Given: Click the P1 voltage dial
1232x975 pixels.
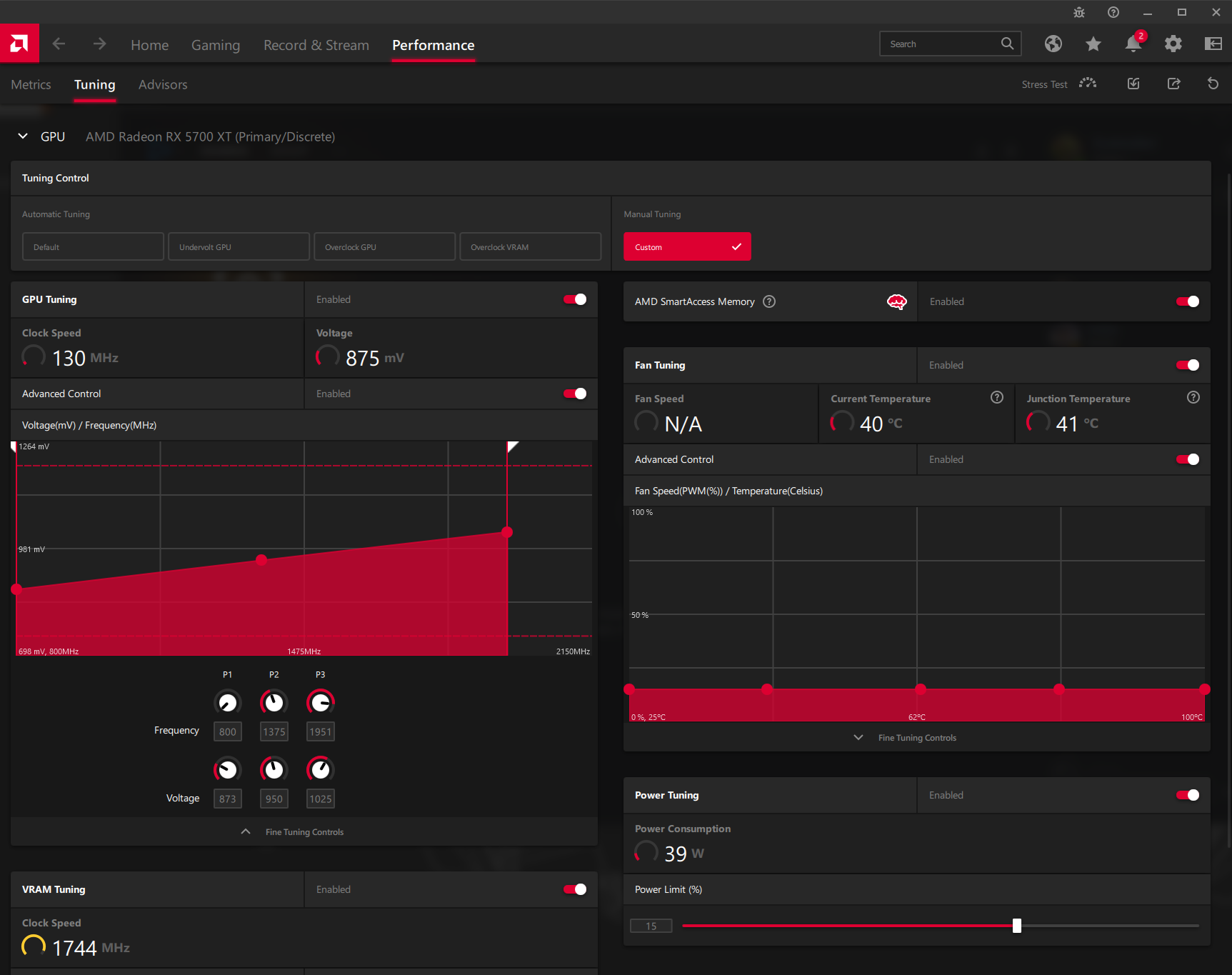Looking at the screenshot, I should click(227, 769).
